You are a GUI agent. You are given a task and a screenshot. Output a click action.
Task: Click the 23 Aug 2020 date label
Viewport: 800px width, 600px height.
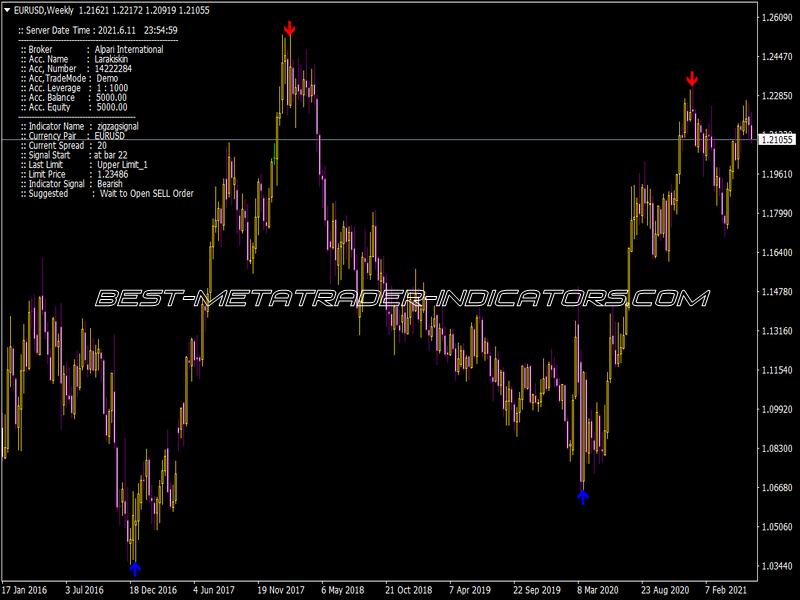(x=665, y=590)
